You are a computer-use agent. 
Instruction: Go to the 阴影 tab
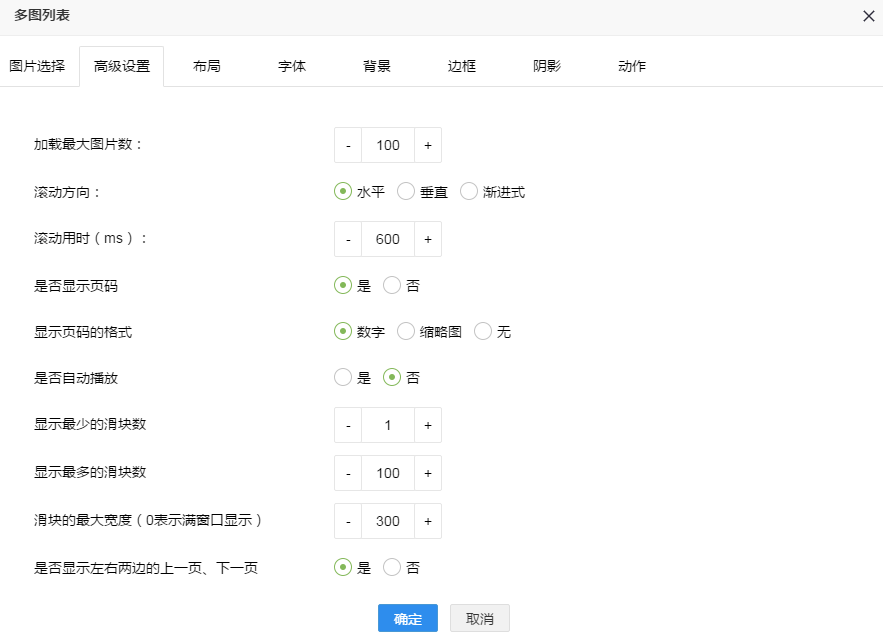[547, 66]
